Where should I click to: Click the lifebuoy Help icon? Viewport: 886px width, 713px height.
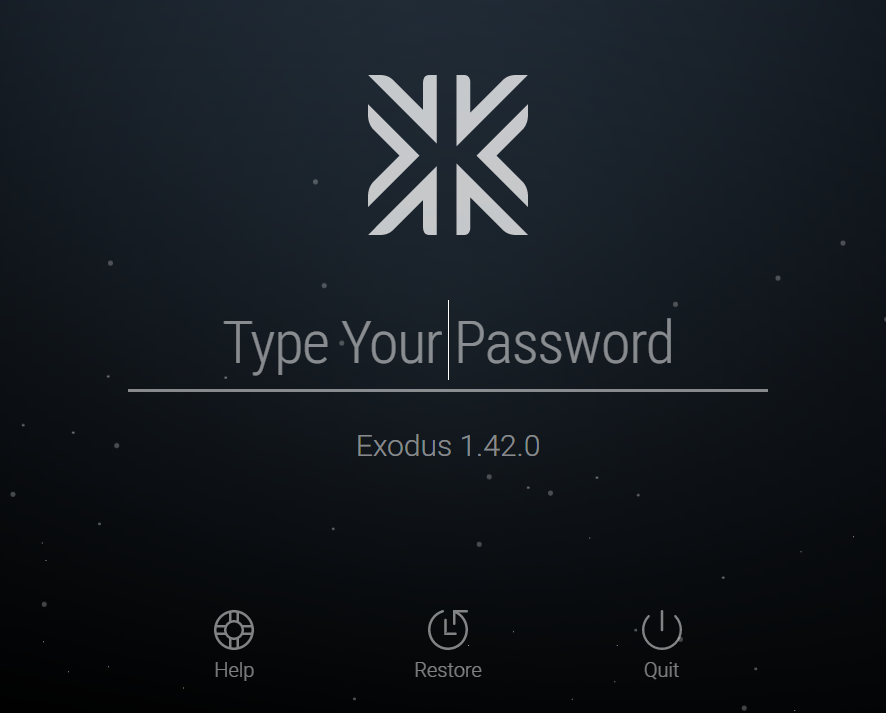click(234, 629)
